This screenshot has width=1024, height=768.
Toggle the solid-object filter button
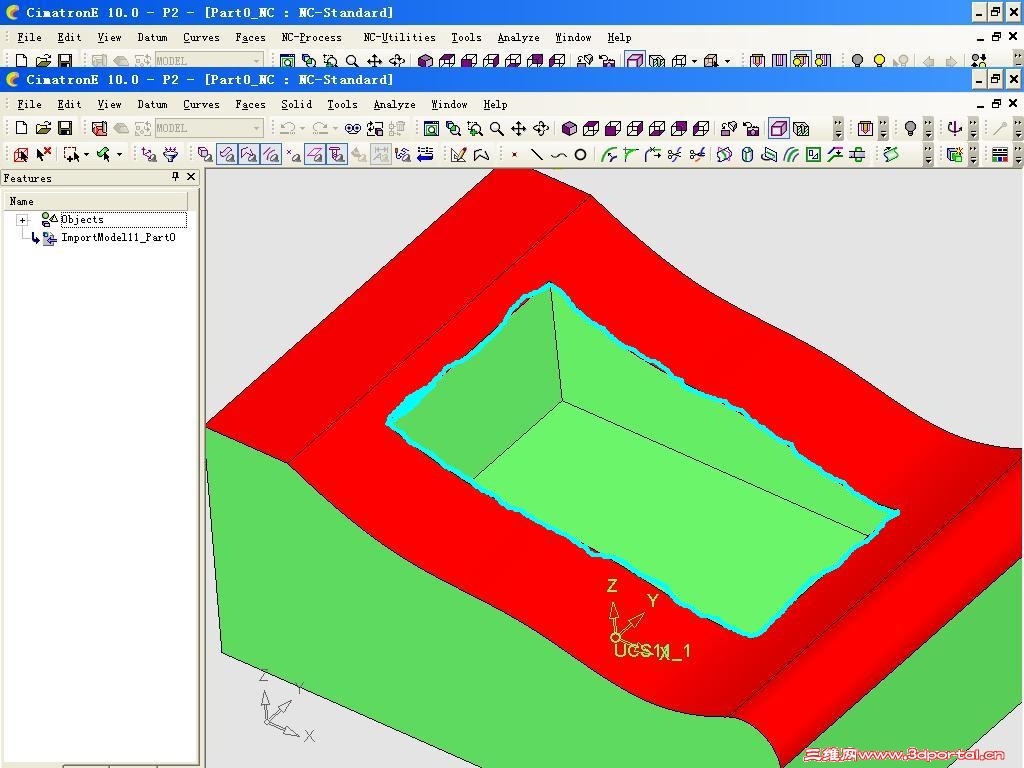coord(205,155)
